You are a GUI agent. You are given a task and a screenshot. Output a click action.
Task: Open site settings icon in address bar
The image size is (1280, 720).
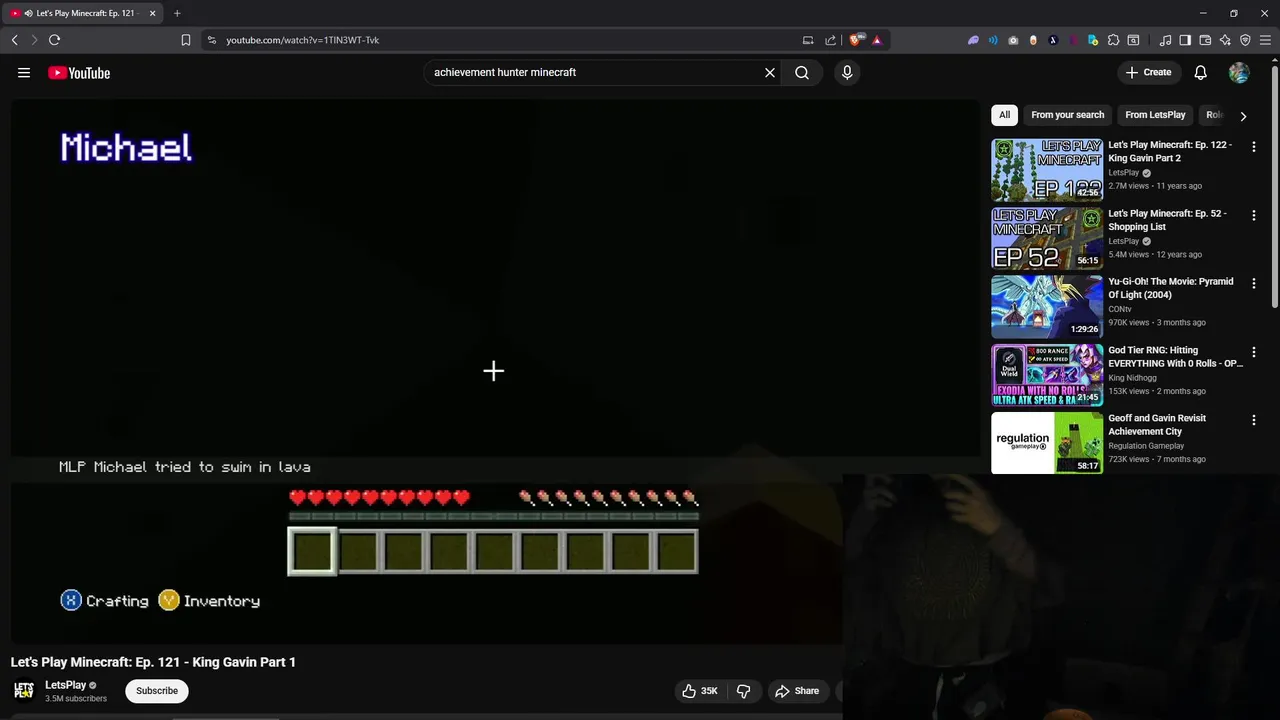[211, 40]
